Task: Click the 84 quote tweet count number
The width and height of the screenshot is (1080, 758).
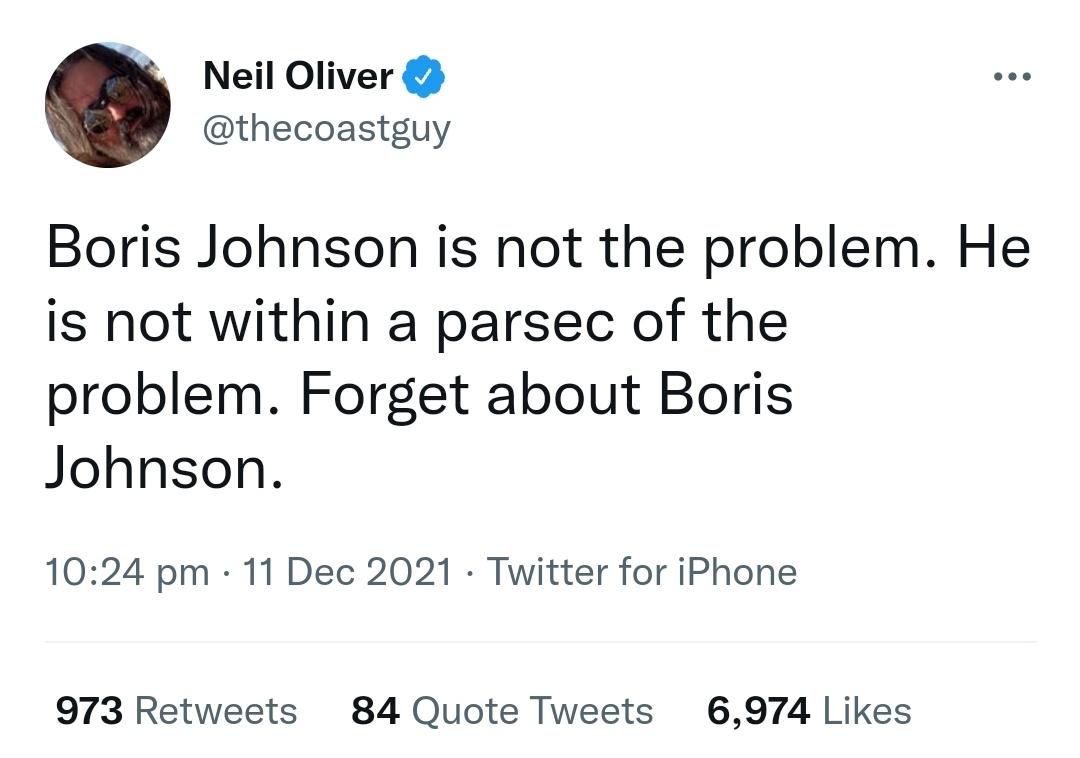Action: [x=376, y=711]
